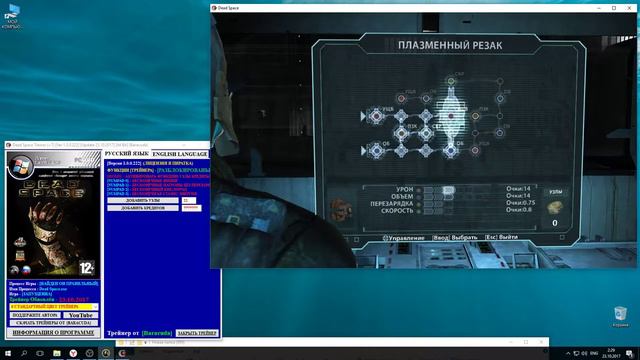Click the power node icon labeled Узлы
Screen dimensions: 640x360
coord(555,207)
